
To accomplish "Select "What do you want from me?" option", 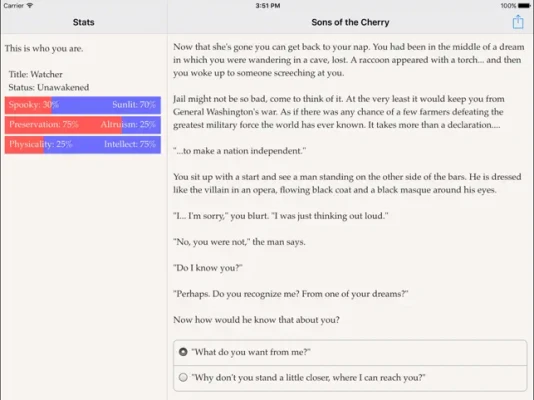I will pos(350,352).
